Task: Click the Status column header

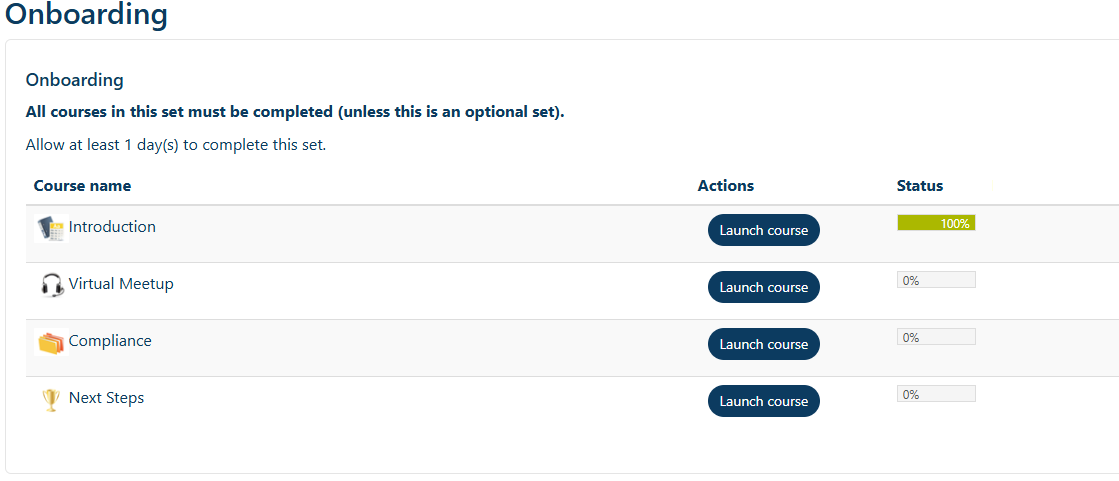Action: [x=920, y=186]
